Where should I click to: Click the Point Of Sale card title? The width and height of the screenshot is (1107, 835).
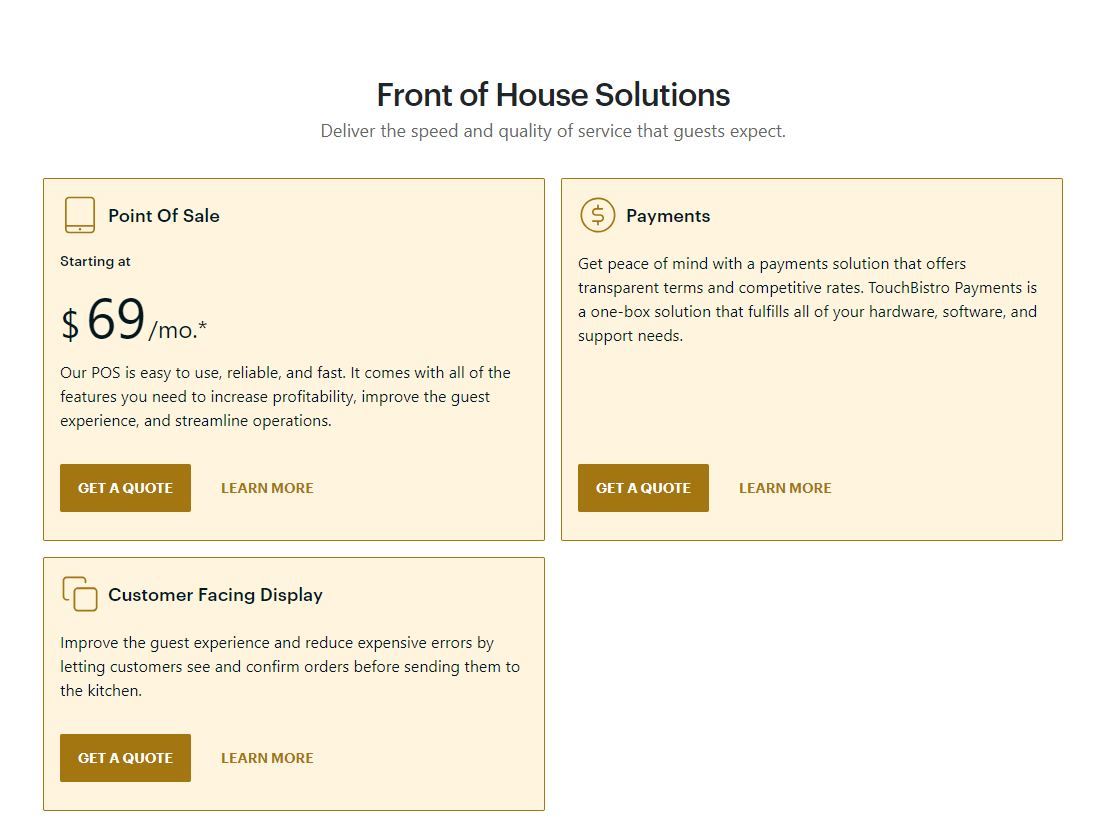[164, 215]
